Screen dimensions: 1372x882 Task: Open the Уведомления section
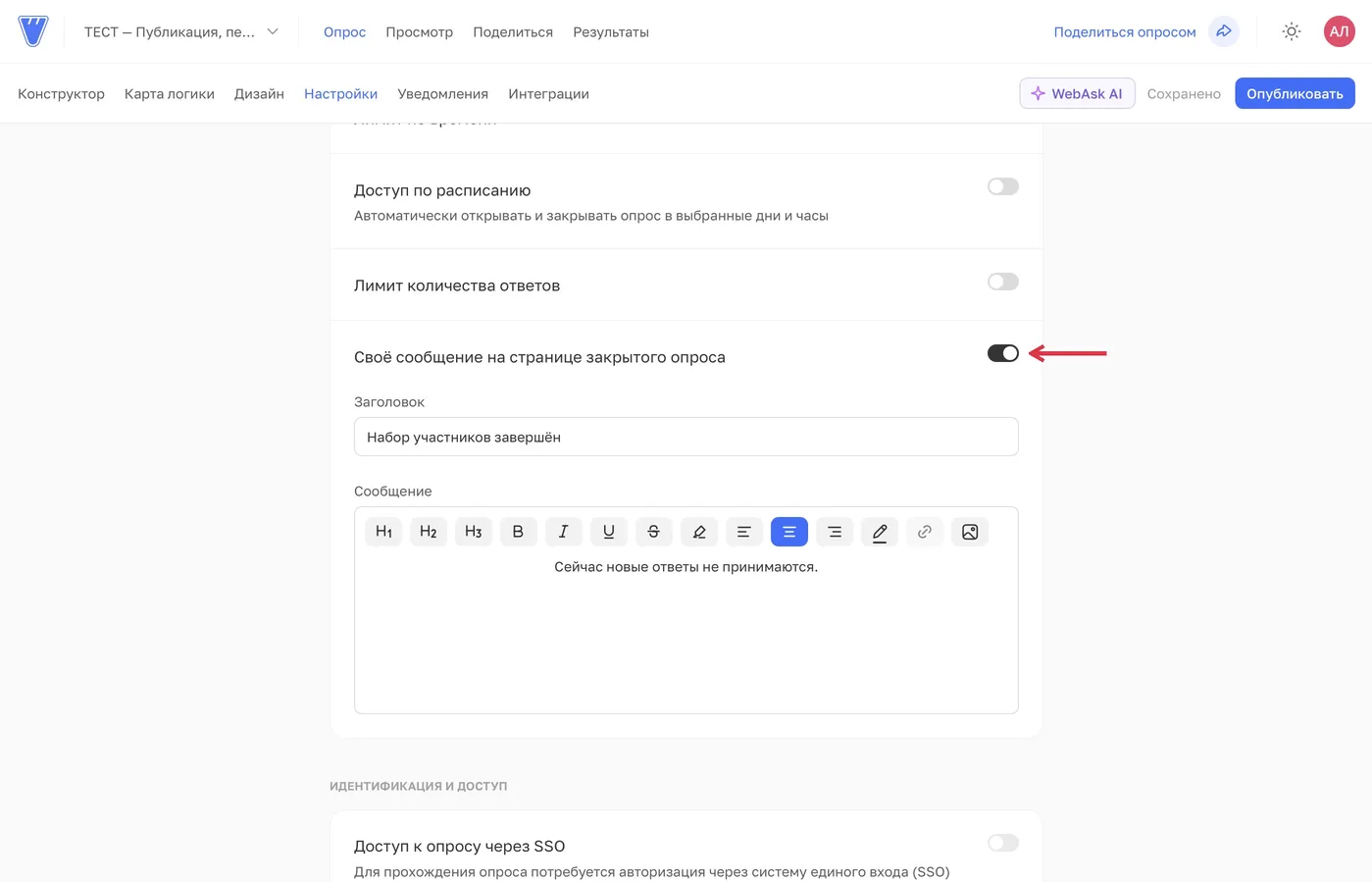442,94
